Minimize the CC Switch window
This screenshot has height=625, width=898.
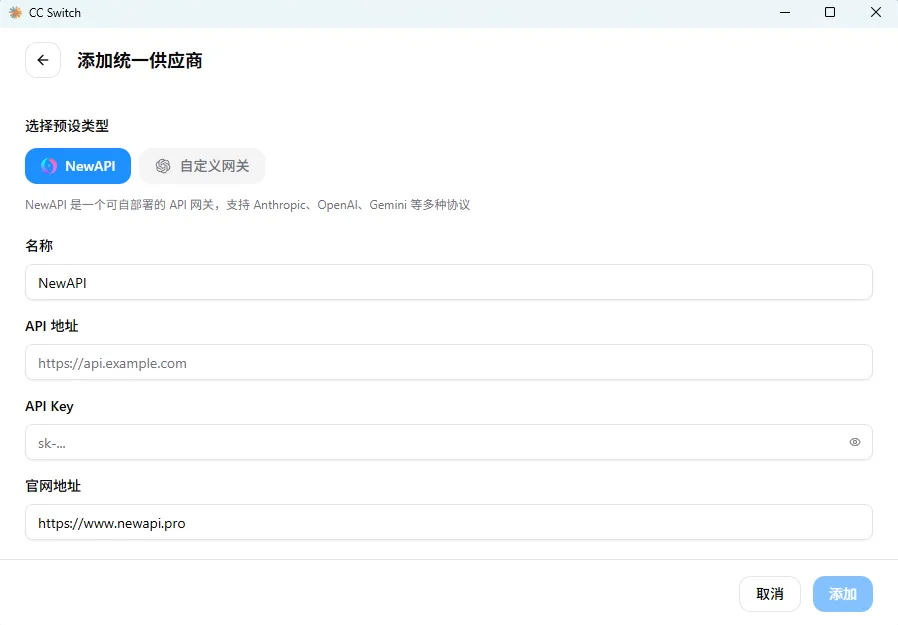point(785,13)
